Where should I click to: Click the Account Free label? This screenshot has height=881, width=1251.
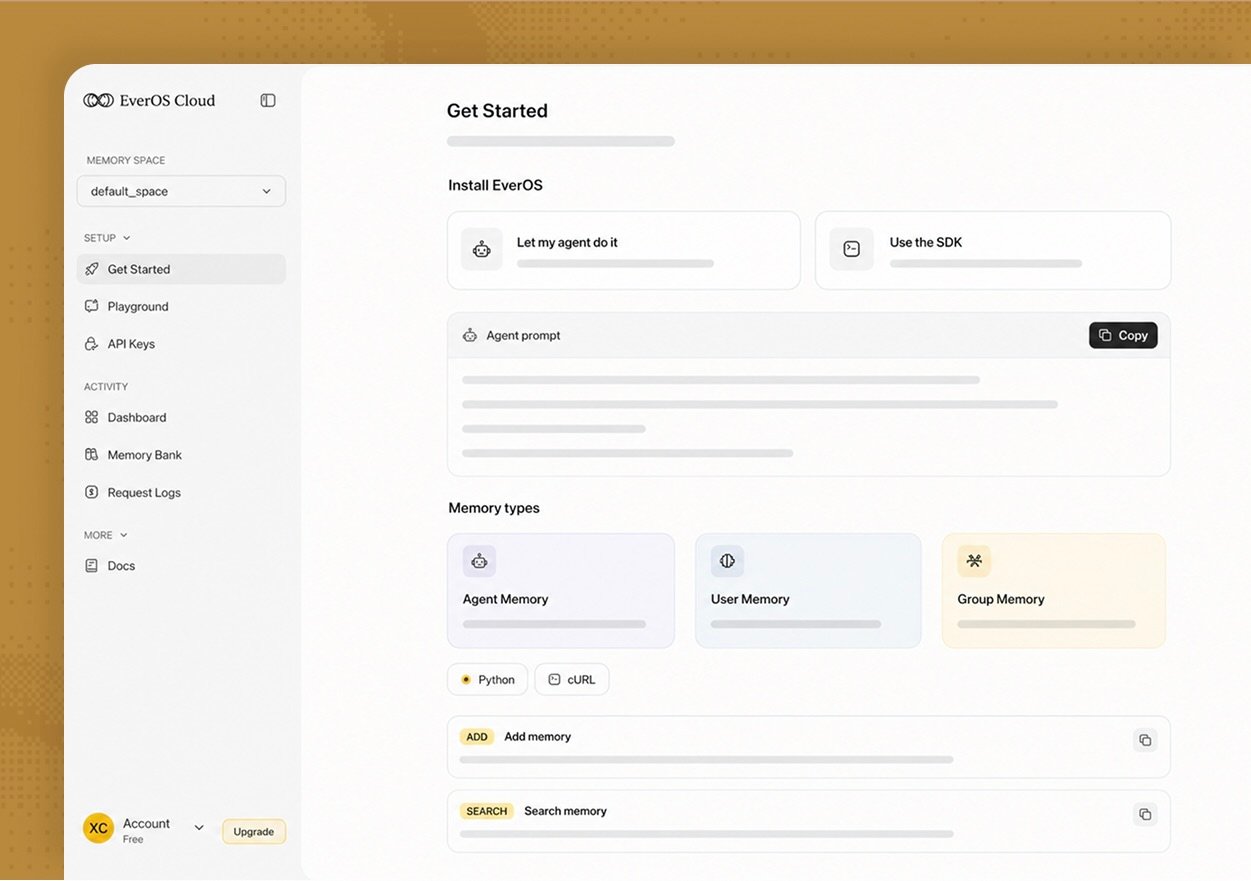click(146, 830)
